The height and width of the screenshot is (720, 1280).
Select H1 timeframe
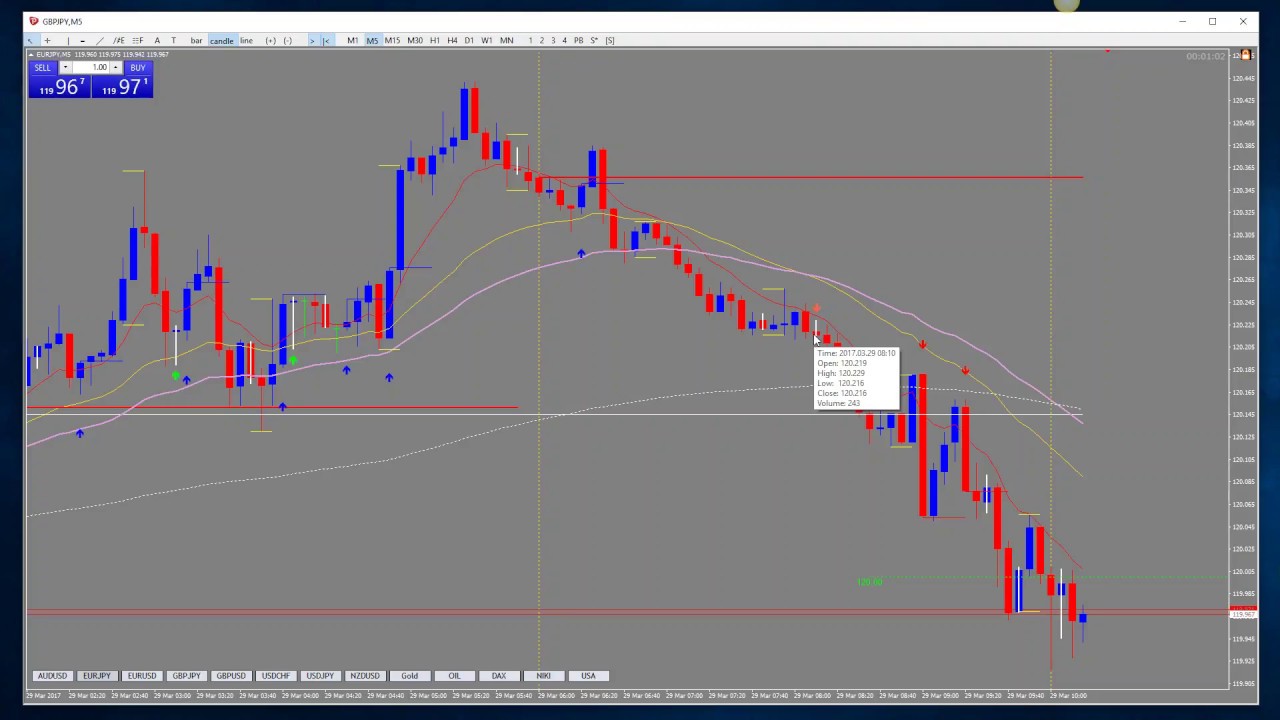434,41
